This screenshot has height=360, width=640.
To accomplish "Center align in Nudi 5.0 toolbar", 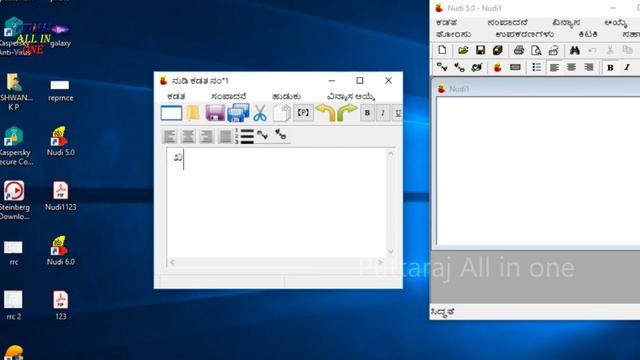I will click(571, 67).
